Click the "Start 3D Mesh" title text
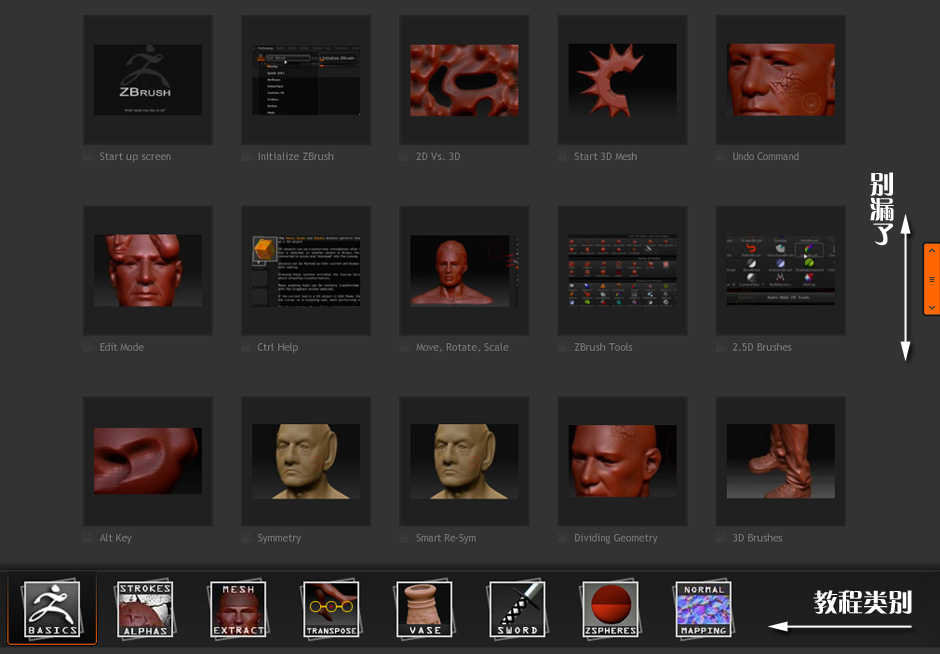Viewport: 940px width, 654px height. pyautogui.click(x=605, y=156)
